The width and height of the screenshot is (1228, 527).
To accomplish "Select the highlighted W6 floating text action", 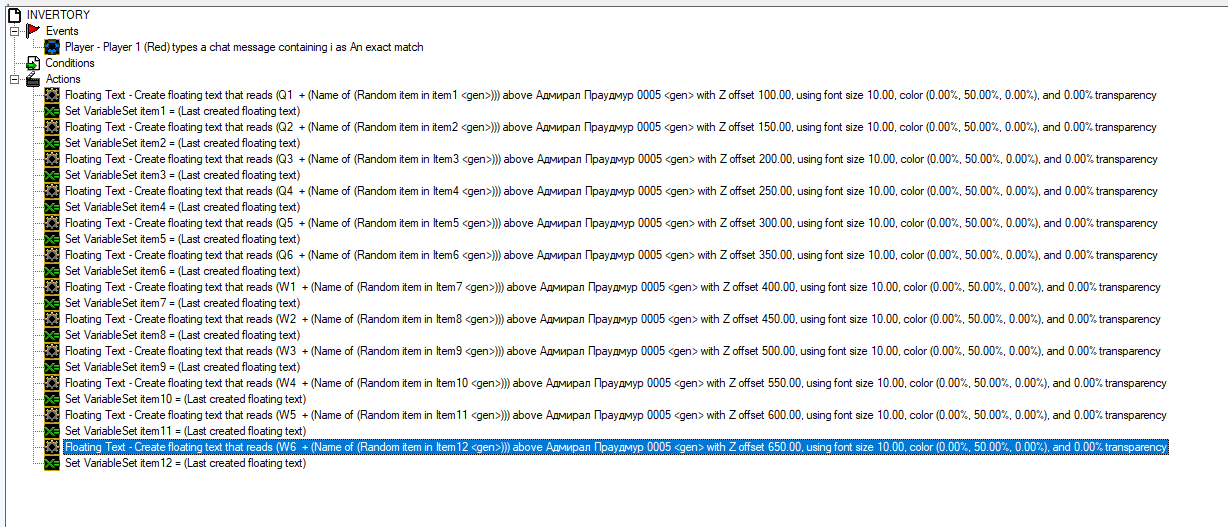I will coord(616,447).
